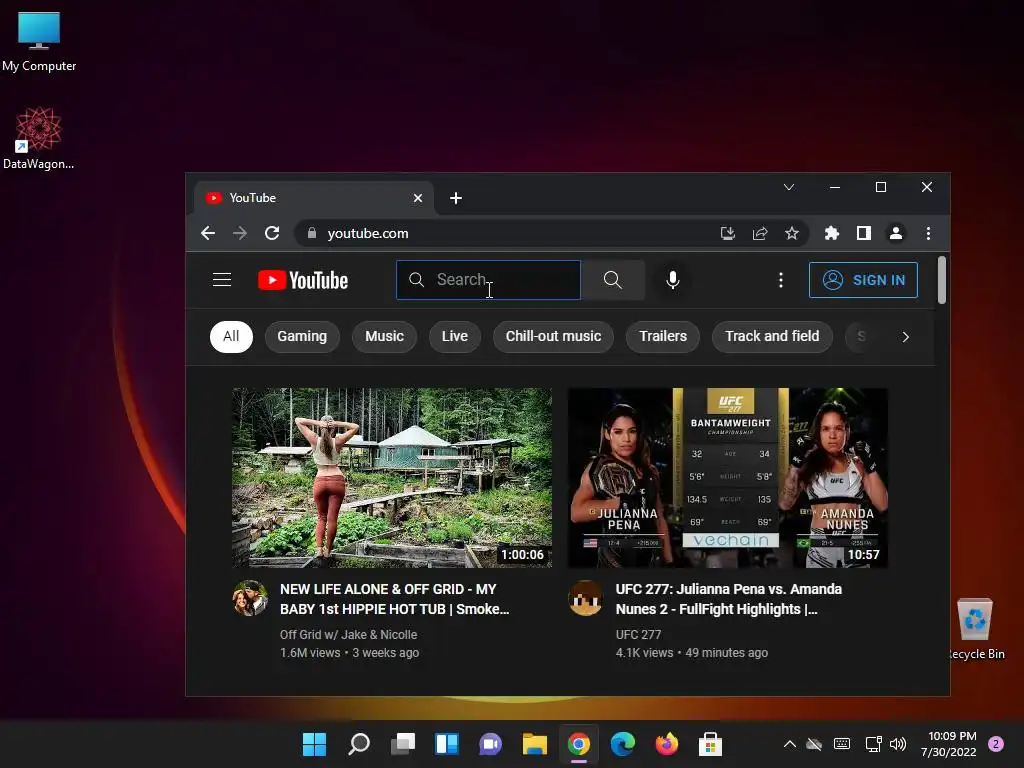Open touch keyboard tray icon
This screenshot has width=1024, height=768.
click(x=842, y=744)
